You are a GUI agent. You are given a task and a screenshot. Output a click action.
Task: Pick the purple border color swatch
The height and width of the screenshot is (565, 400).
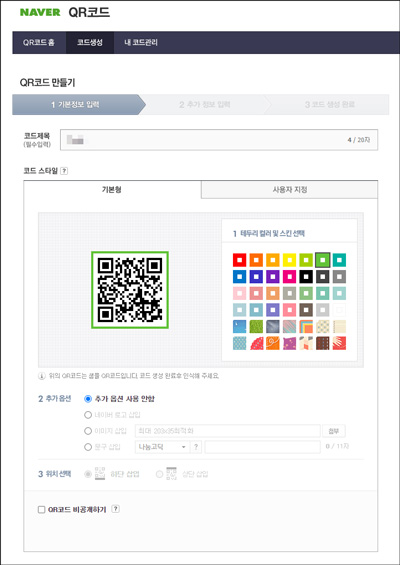pos(273,277)
